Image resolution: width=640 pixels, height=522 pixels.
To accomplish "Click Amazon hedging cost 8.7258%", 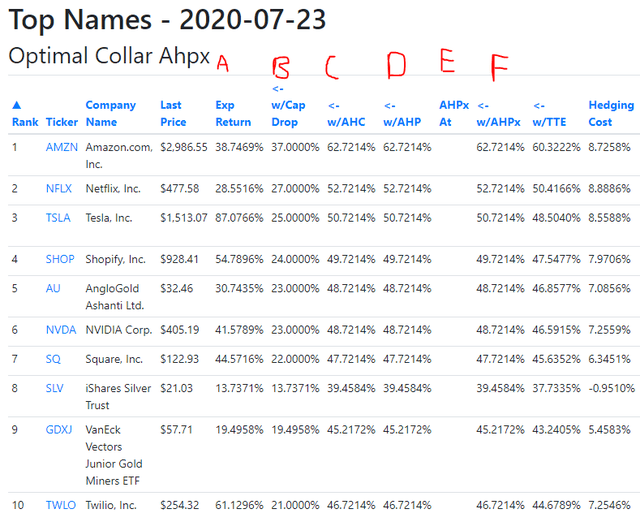I will point(609,147).
